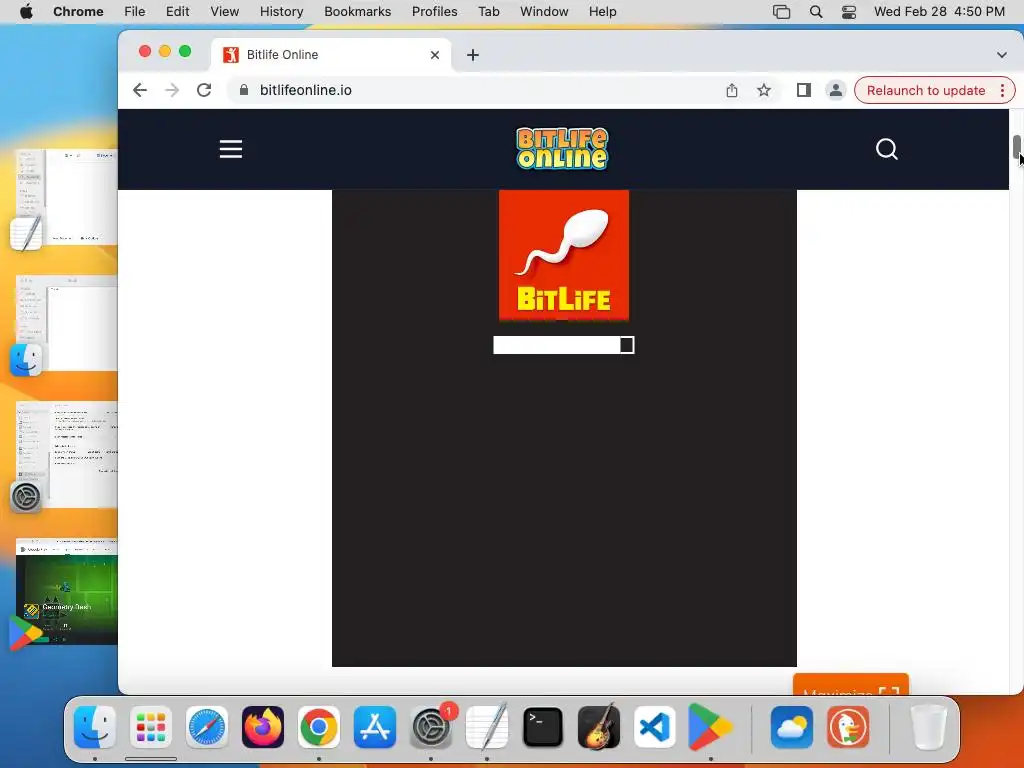
Task: Open the Tab menu
Action: [x=488, y=11]
